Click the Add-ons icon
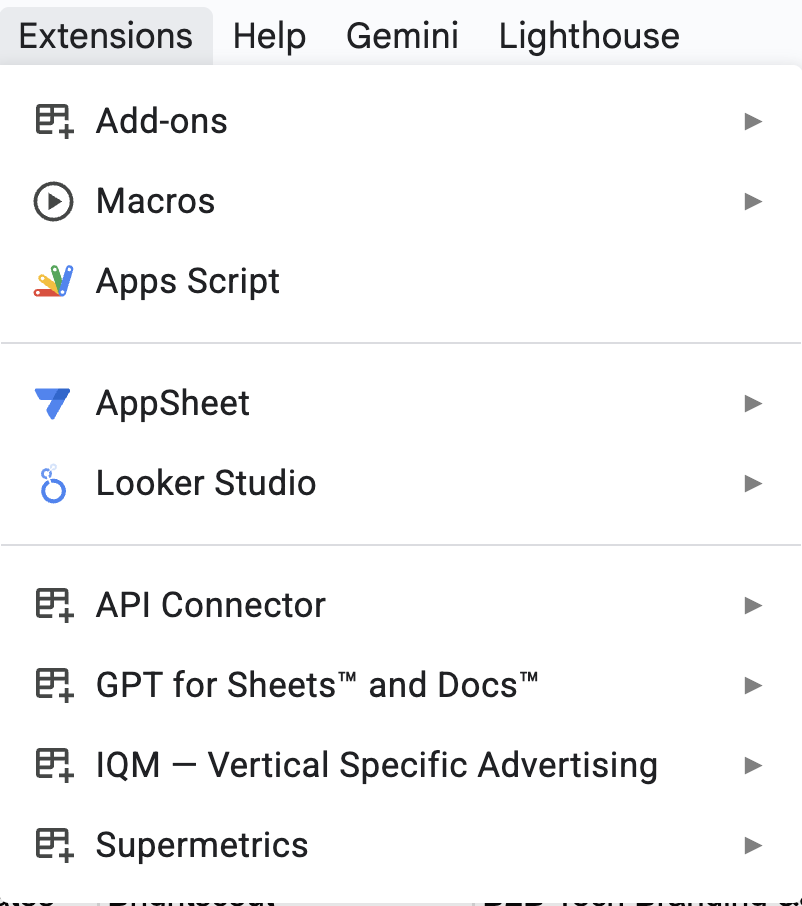The image size is (802, 906). click(54, 121)
